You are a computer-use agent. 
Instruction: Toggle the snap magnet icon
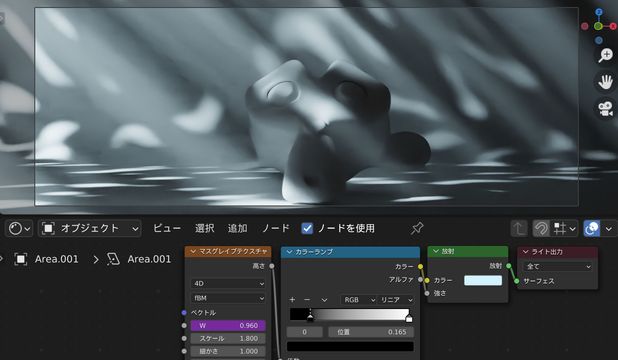click(x=541, y=228)
